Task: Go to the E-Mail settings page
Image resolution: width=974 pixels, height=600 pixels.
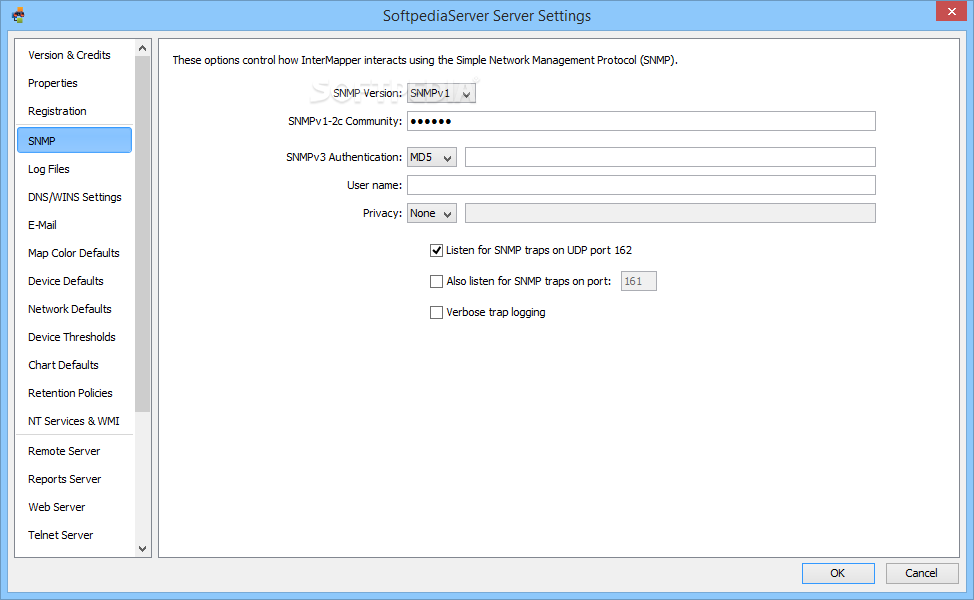Action: coord(42,225)
